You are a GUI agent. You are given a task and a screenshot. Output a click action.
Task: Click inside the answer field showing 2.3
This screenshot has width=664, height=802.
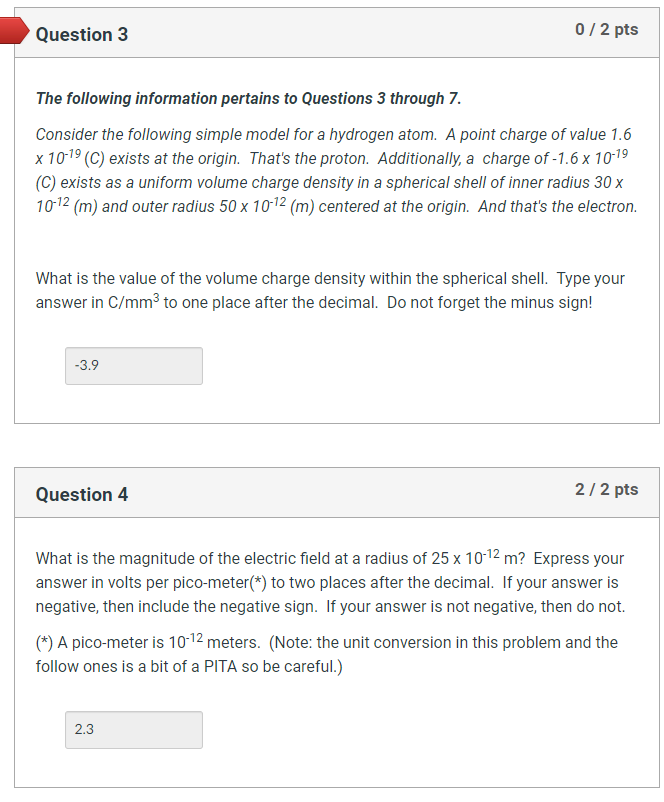coord(133,730)
